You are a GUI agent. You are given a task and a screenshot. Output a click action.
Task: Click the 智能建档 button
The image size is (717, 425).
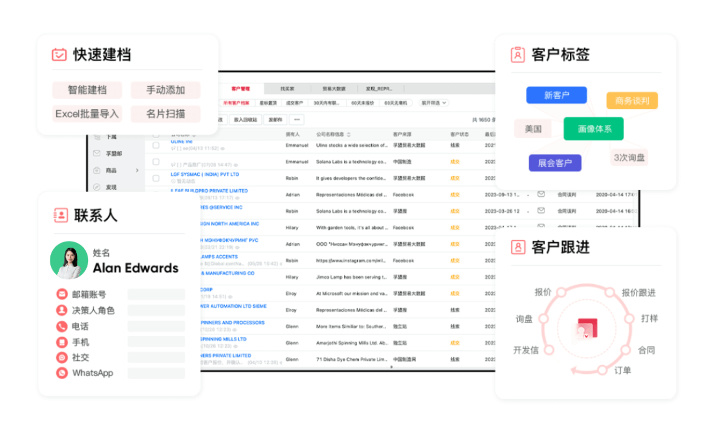(87, 90)
